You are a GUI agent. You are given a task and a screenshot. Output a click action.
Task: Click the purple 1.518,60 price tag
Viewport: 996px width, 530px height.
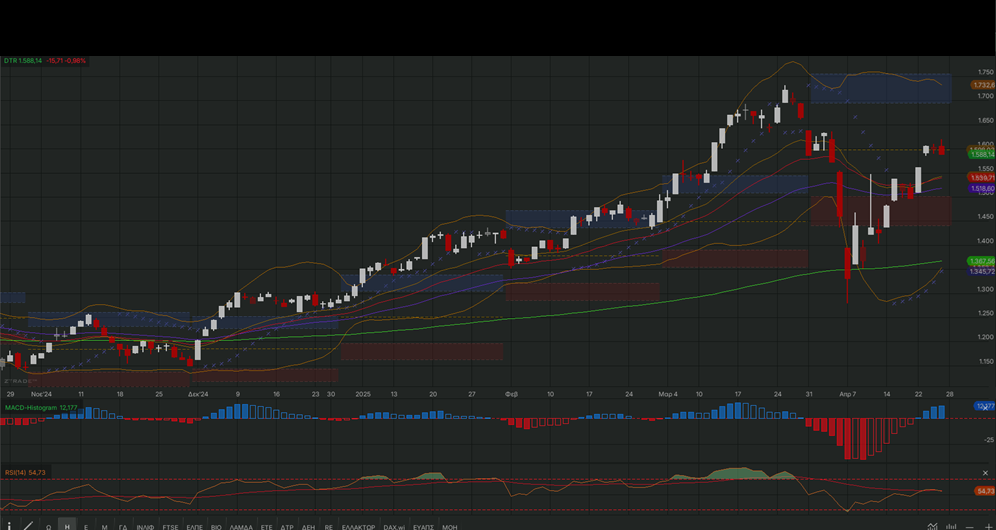click(982, 189)
